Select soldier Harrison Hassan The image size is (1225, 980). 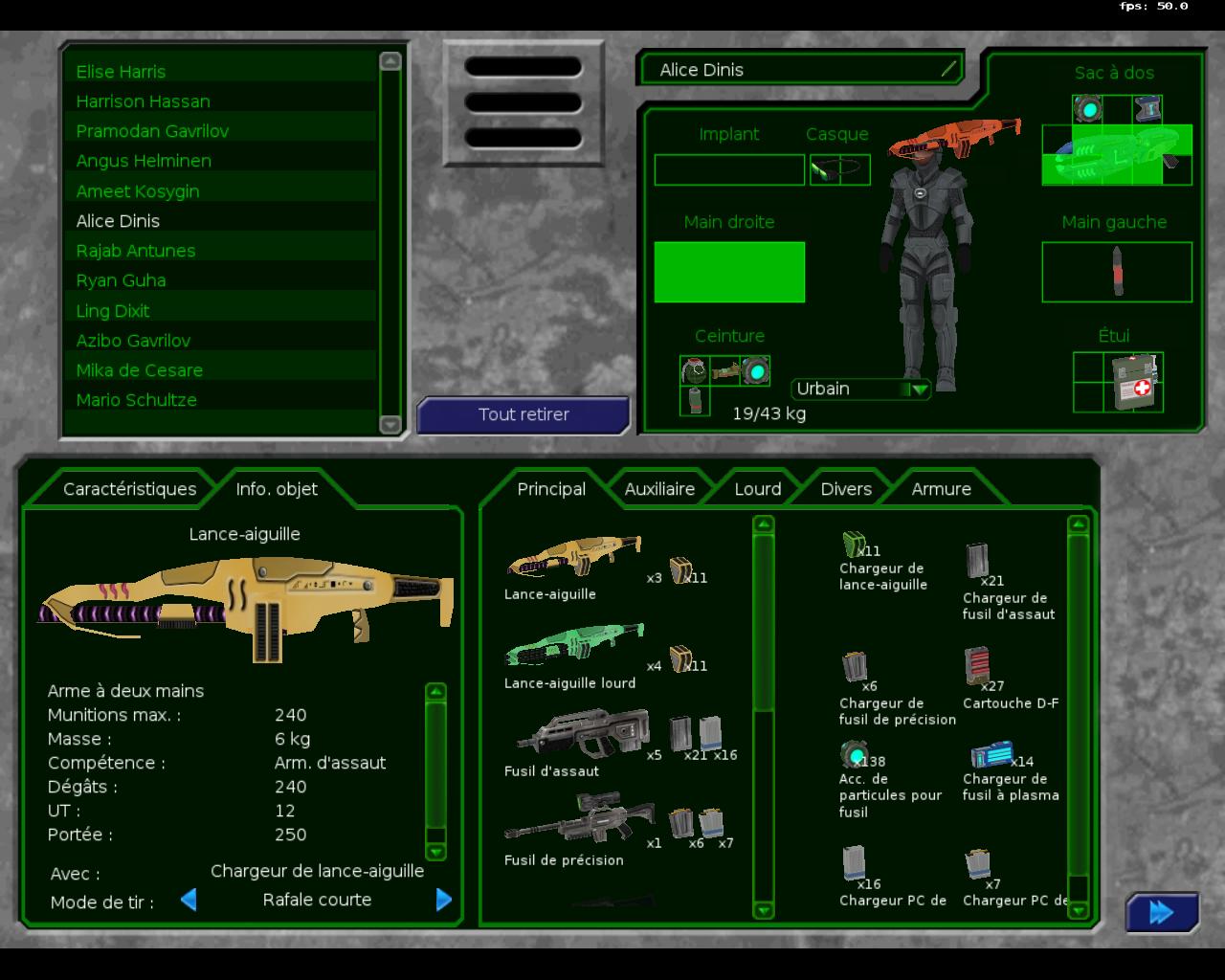click(221, 101)
